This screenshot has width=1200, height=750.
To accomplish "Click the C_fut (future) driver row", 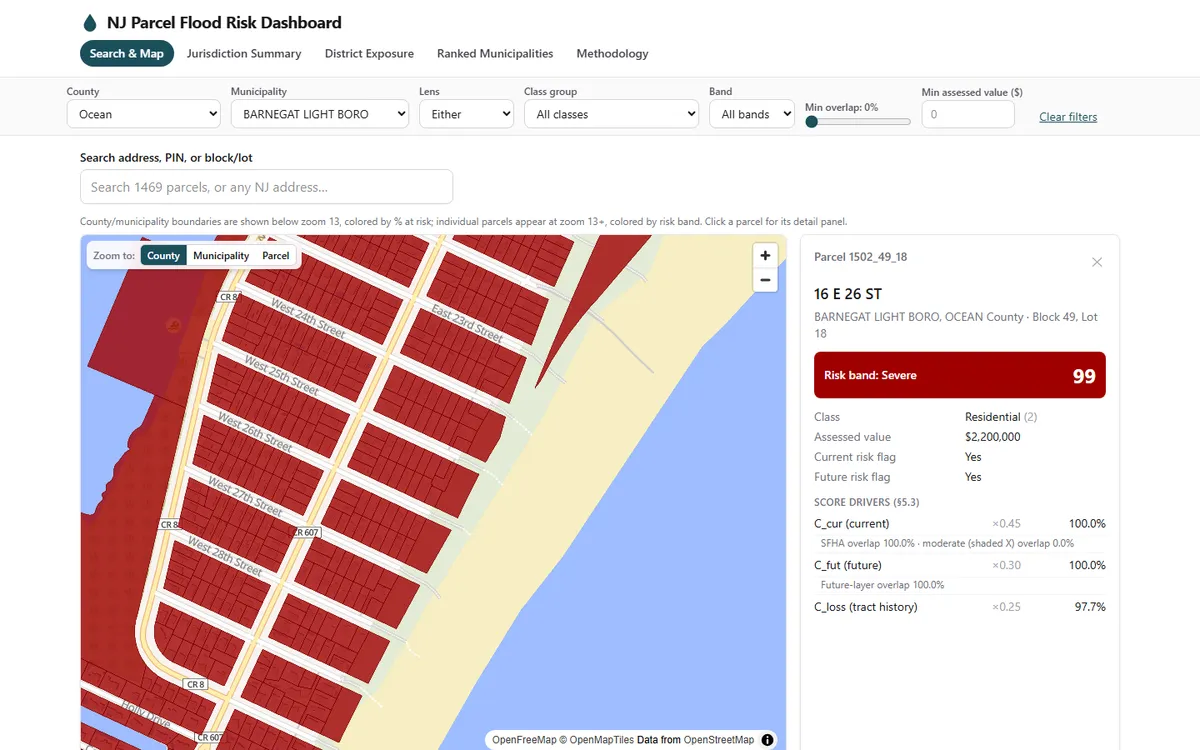I will [x=960, y=565].
